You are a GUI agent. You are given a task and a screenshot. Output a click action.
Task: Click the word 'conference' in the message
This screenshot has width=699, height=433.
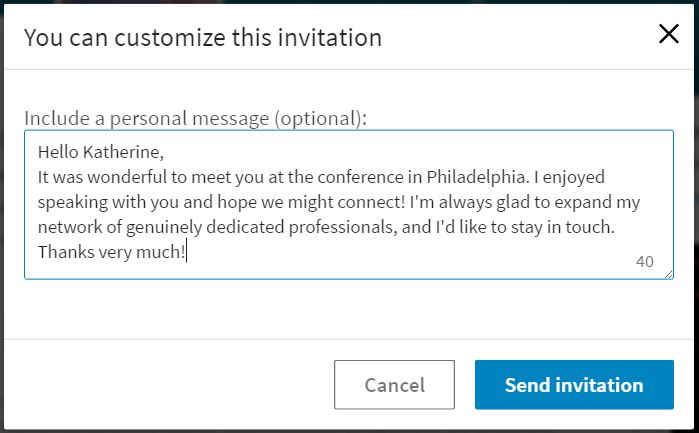tap(356, 177)
